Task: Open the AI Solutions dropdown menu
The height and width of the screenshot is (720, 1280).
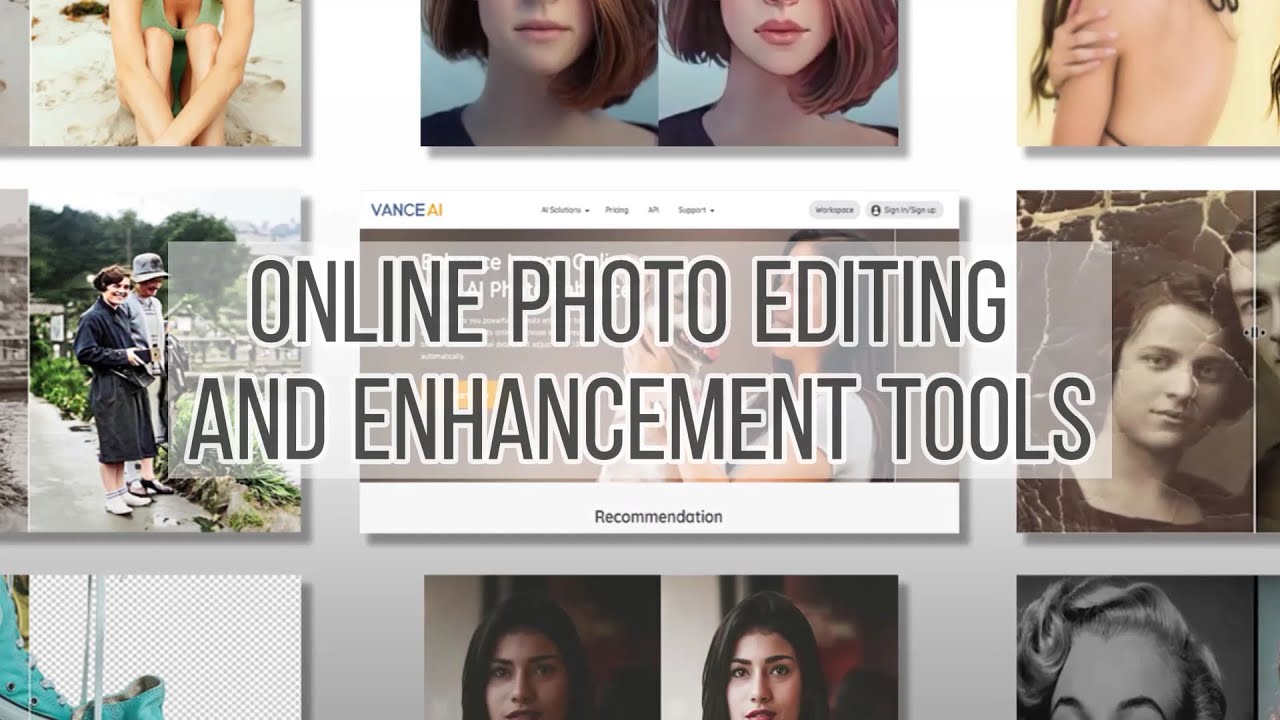Action: point(565,210)
